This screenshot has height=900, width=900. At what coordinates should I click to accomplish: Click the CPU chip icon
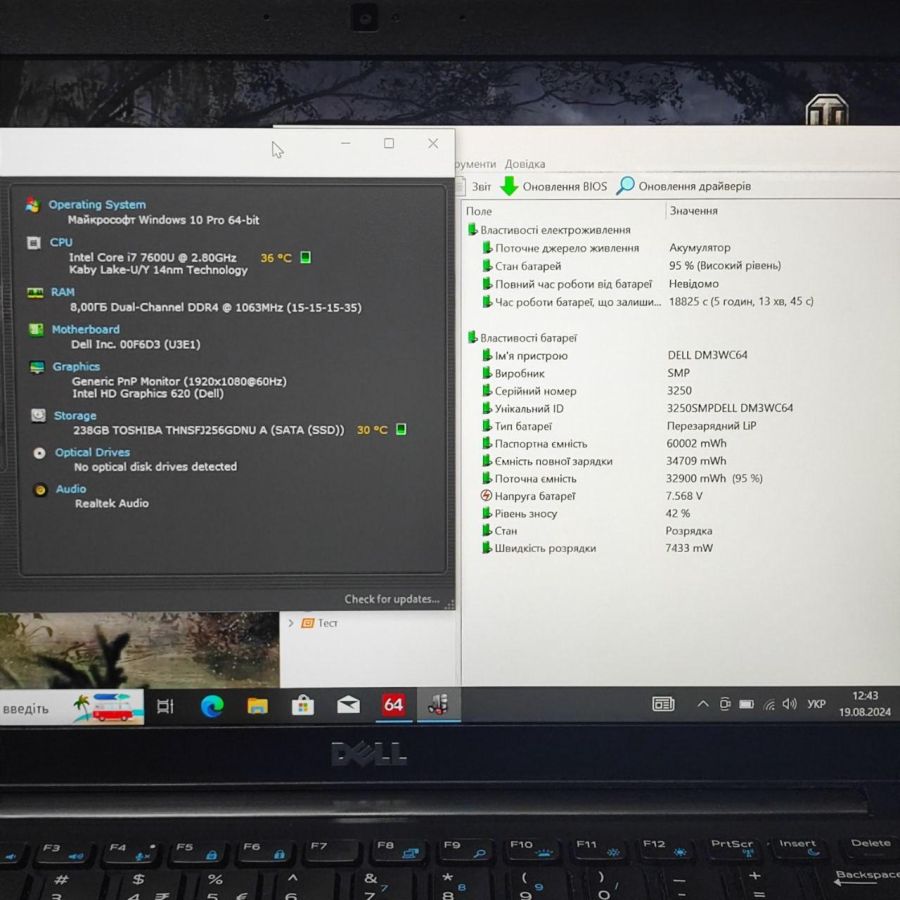coord(34,243)
